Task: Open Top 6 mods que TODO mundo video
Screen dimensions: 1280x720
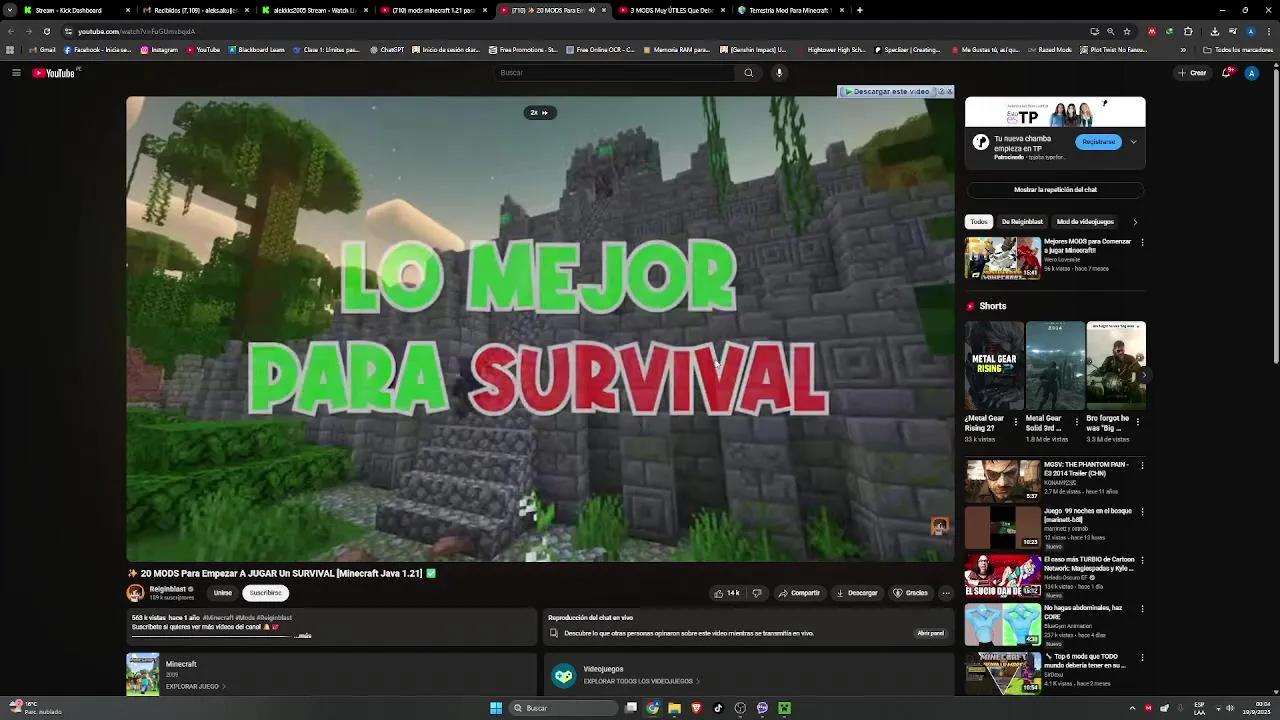Action: point(1002,673)
